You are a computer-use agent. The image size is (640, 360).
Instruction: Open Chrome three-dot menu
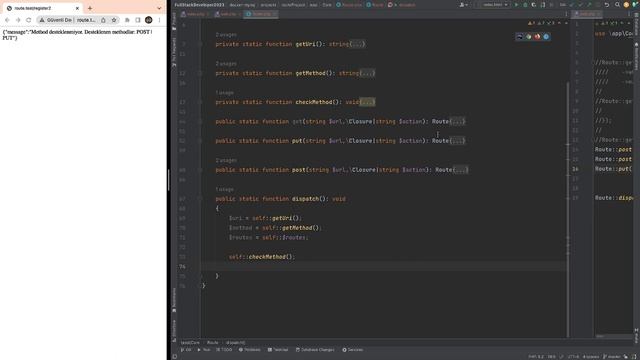pyautogui.click(x=160, y=20)
